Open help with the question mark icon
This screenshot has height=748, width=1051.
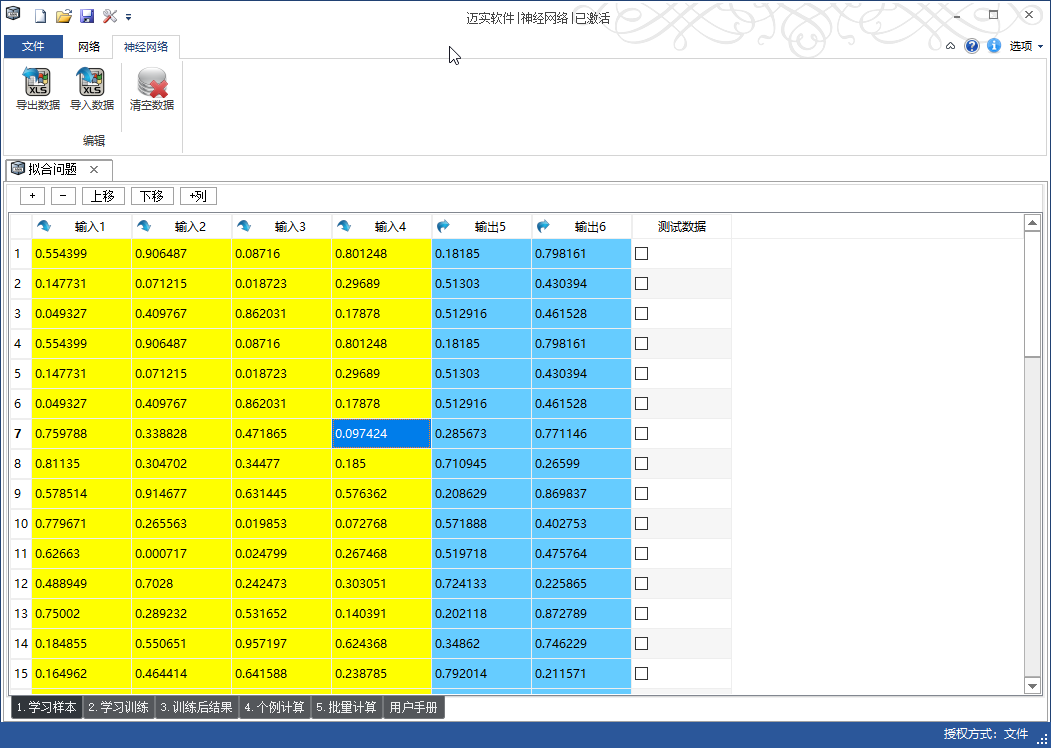[x=972, y=46]
